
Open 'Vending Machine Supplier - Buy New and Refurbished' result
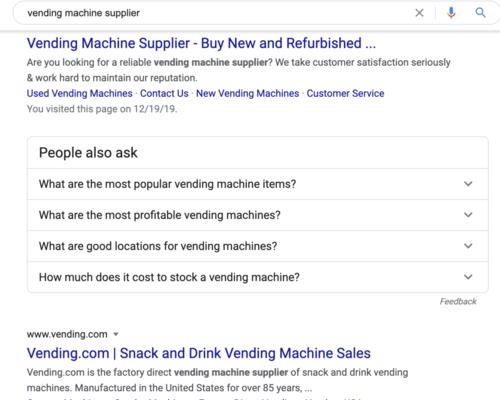(x=201, y=43)
